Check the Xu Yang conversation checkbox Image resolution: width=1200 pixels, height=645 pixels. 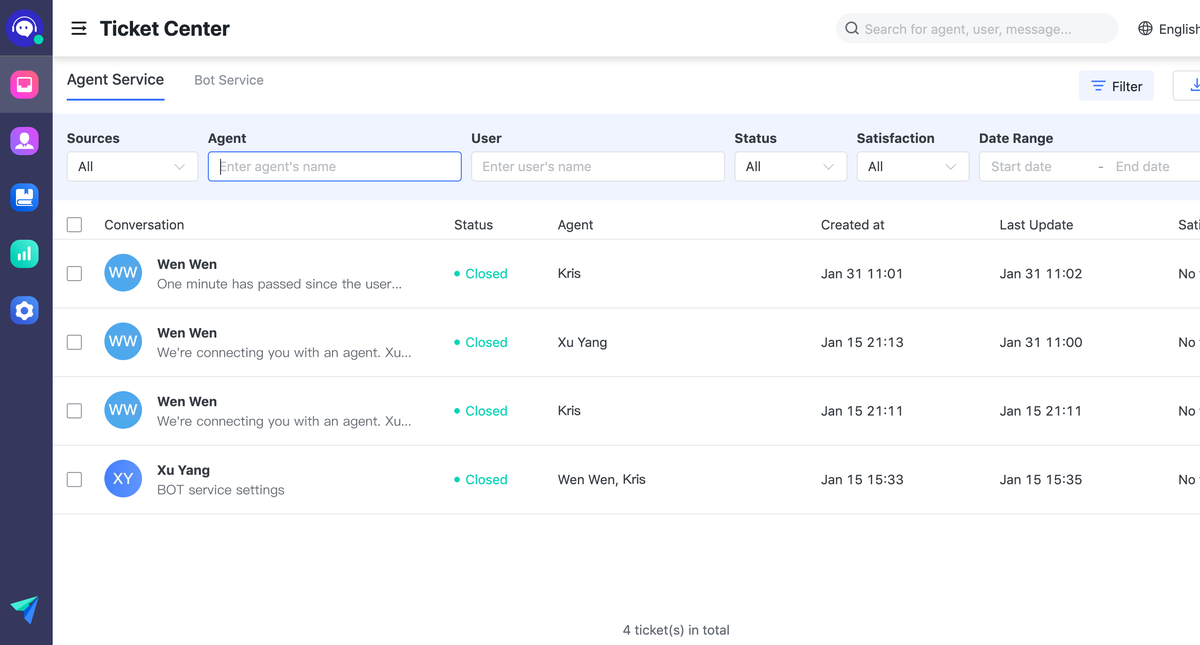click(75, 480)
